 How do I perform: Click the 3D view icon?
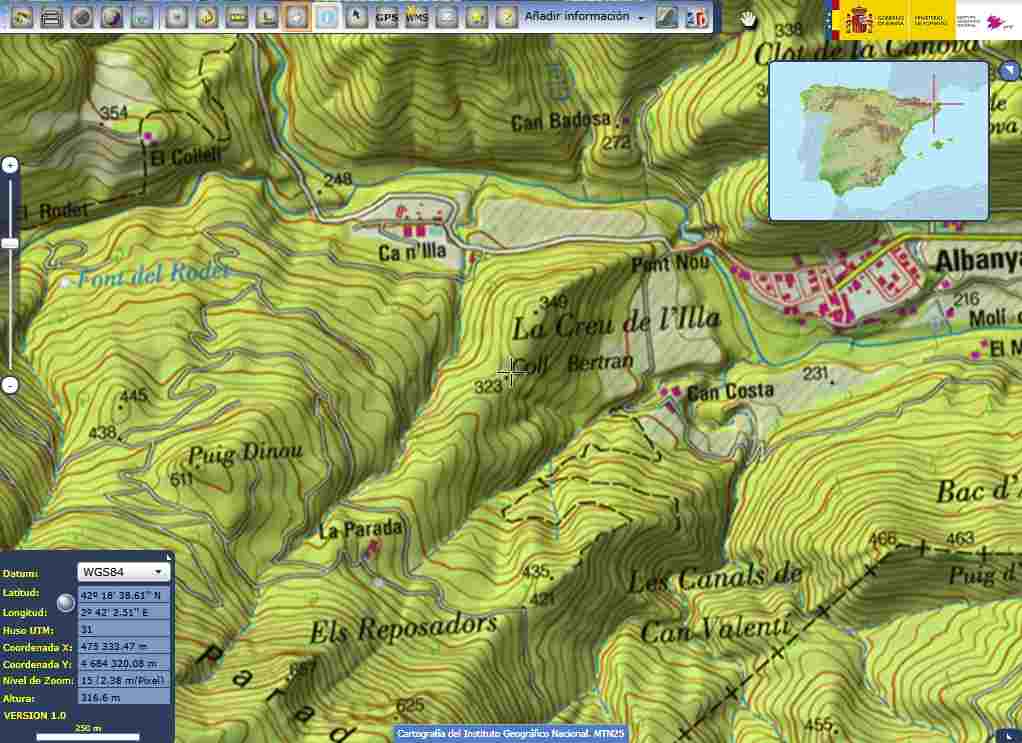coord(696,17)
